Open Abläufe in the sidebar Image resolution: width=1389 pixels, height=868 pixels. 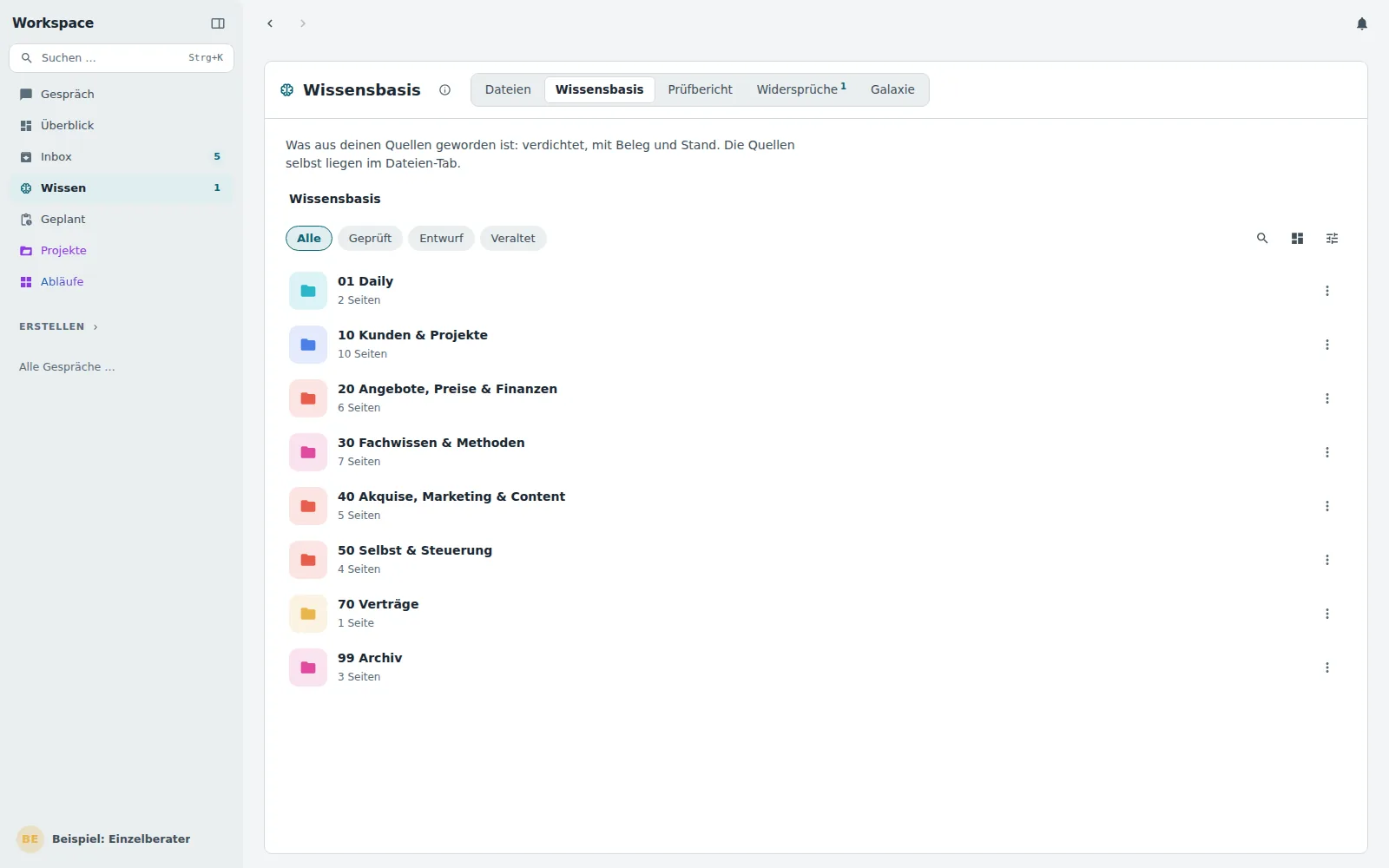(122, 282)
